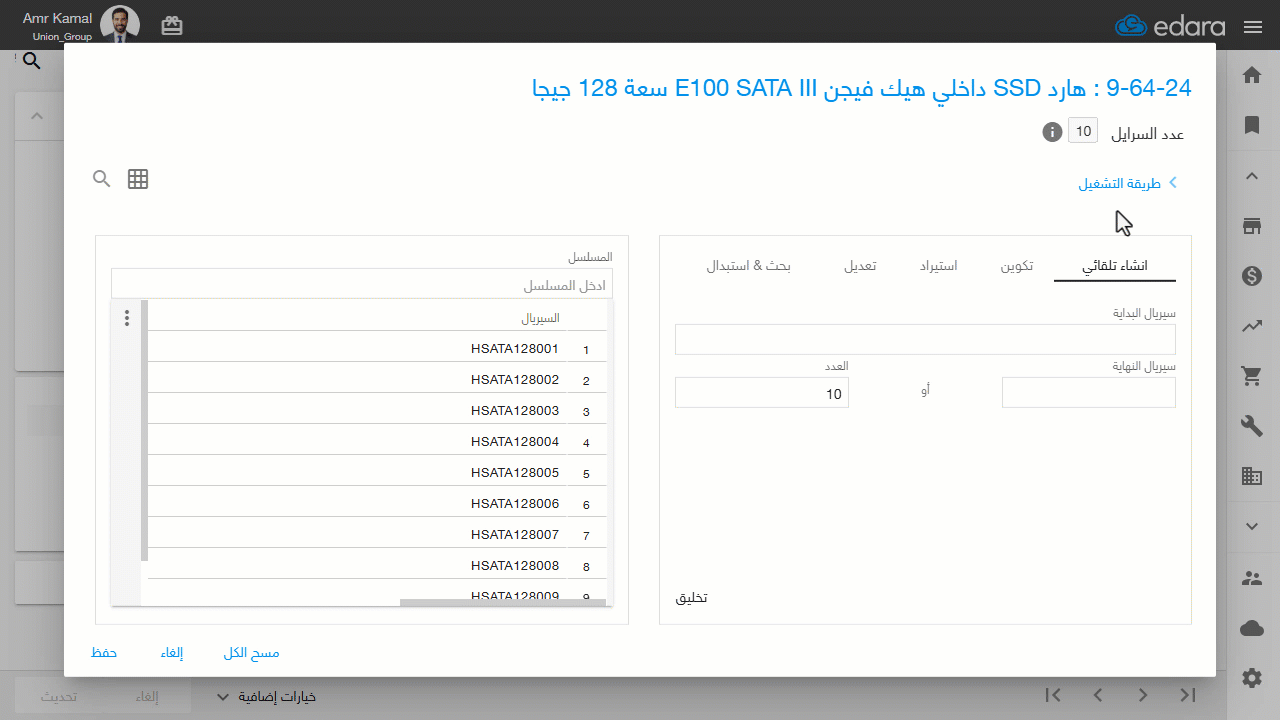Viewport: 1280px width, 720px height.
Task: Focus the سيريال البداية field
Action: click(x=925, y=339)
